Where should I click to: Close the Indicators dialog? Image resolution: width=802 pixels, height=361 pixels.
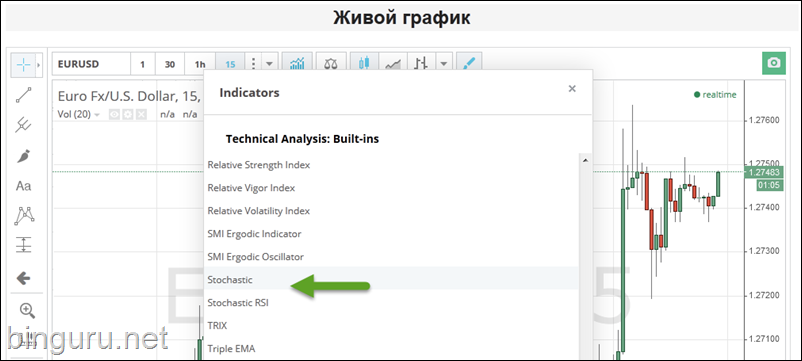[572, 88]
